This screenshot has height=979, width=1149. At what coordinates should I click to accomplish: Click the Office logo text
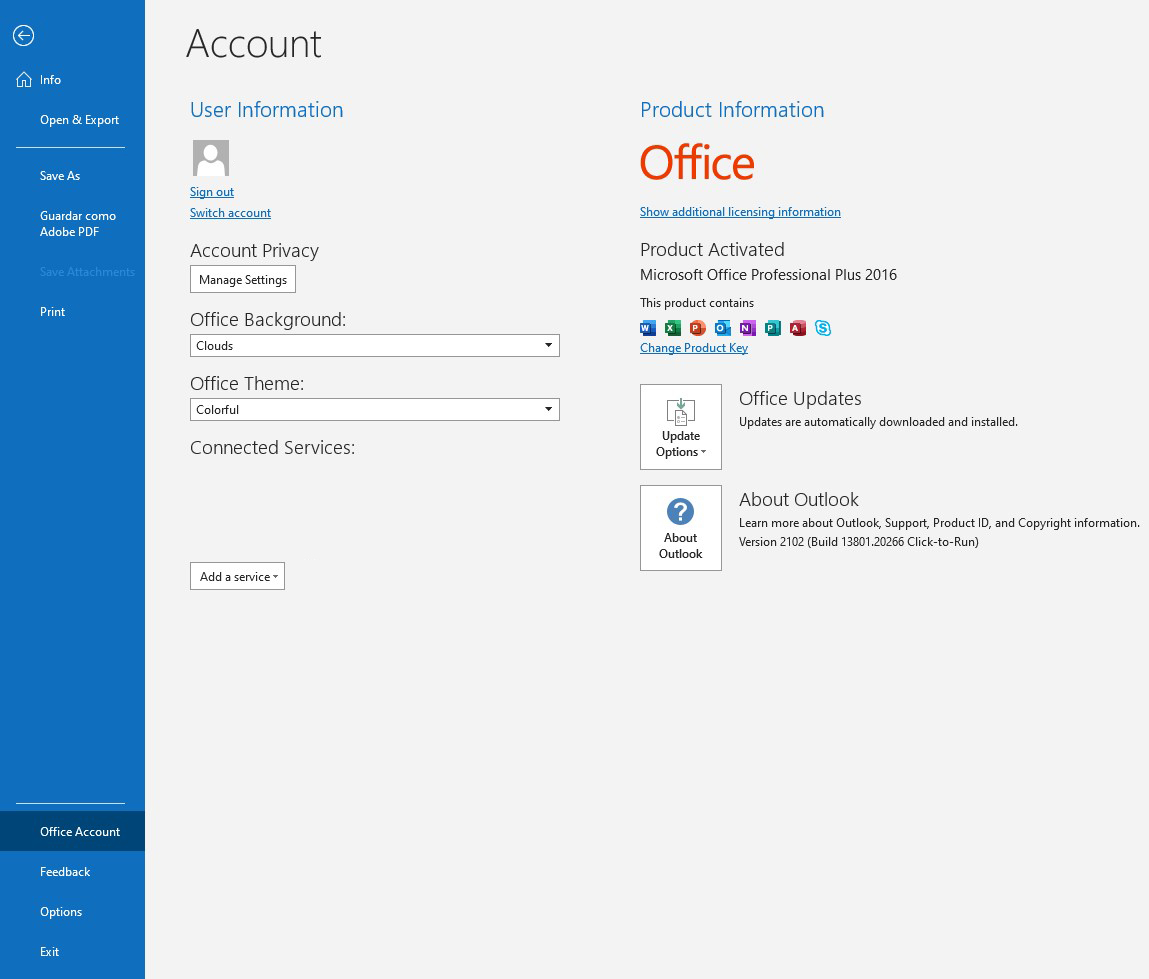click(697, 163)
